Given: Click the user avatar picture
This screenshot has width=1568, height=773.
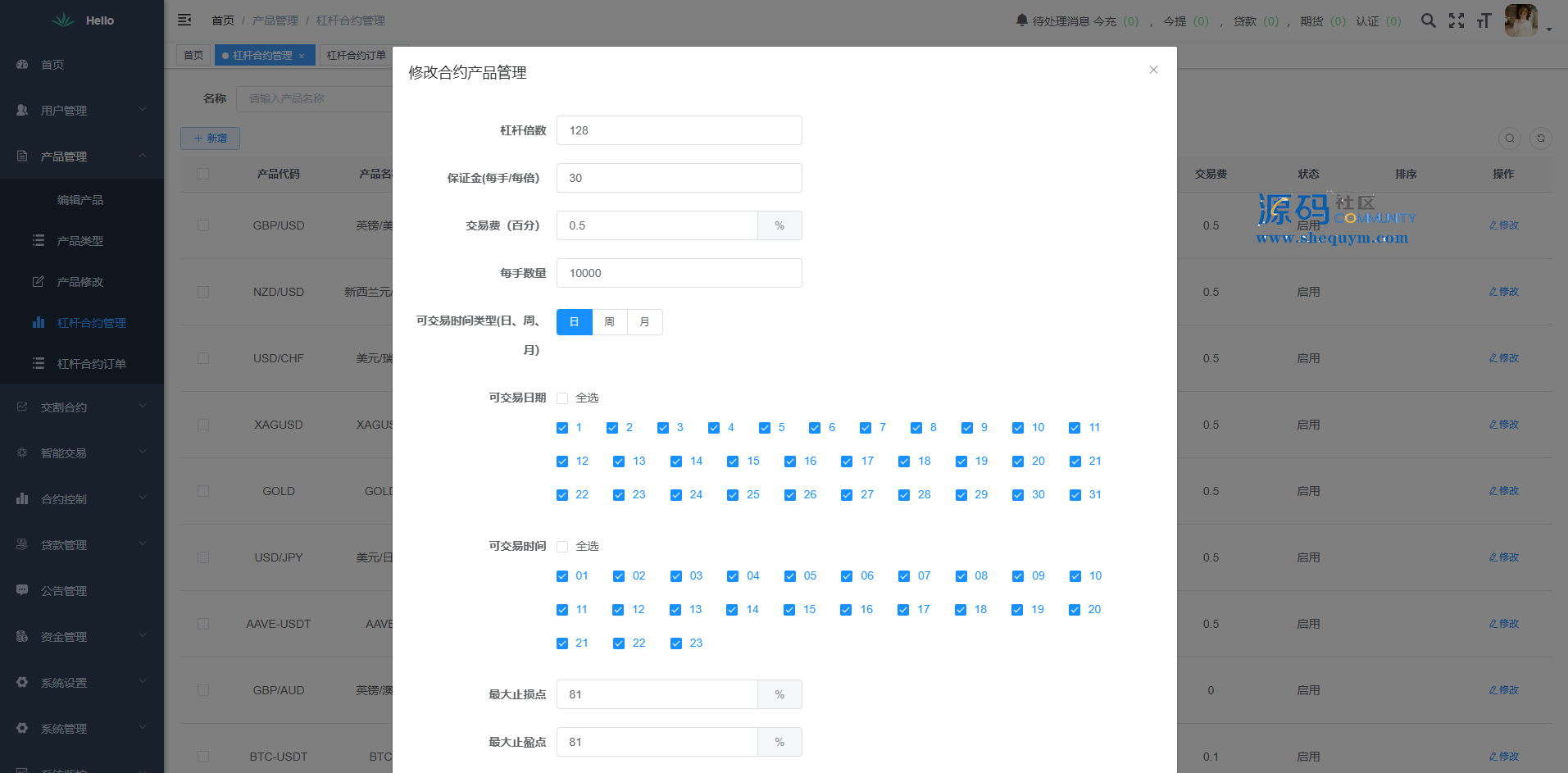Looking at the screenshot, I should click(x=1520, y=20).
